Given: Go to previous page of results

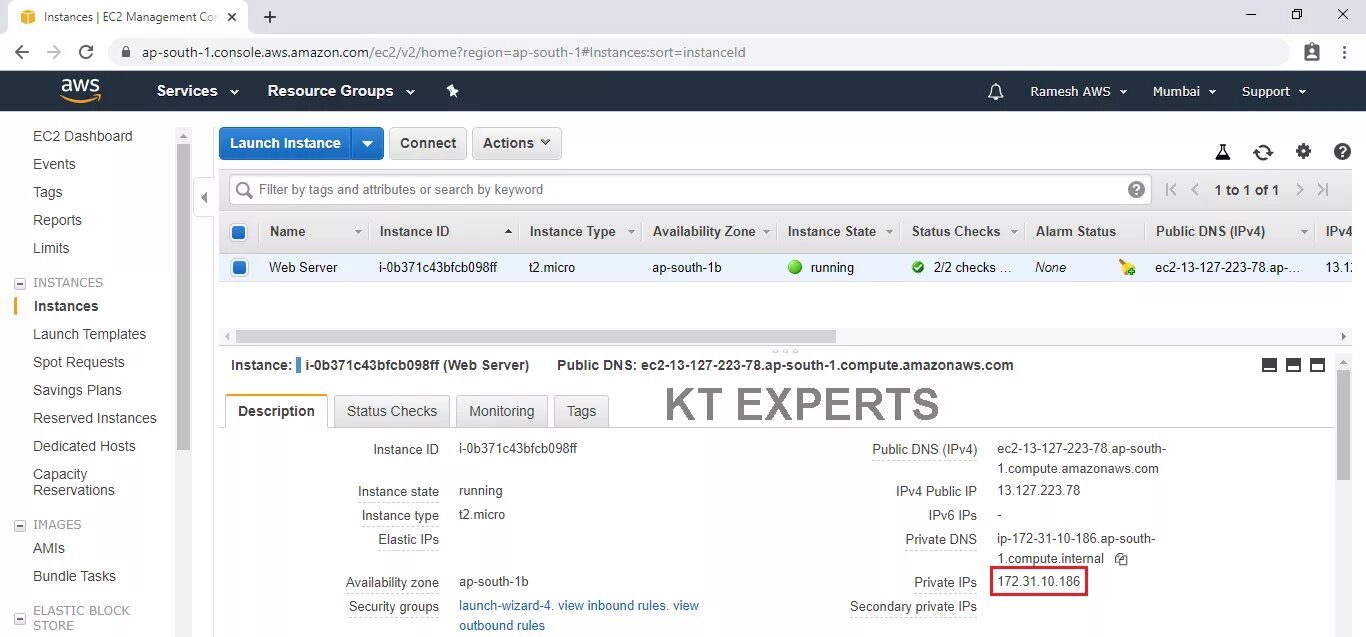Looking at the screenshot, I should [x=1195, y=190].
